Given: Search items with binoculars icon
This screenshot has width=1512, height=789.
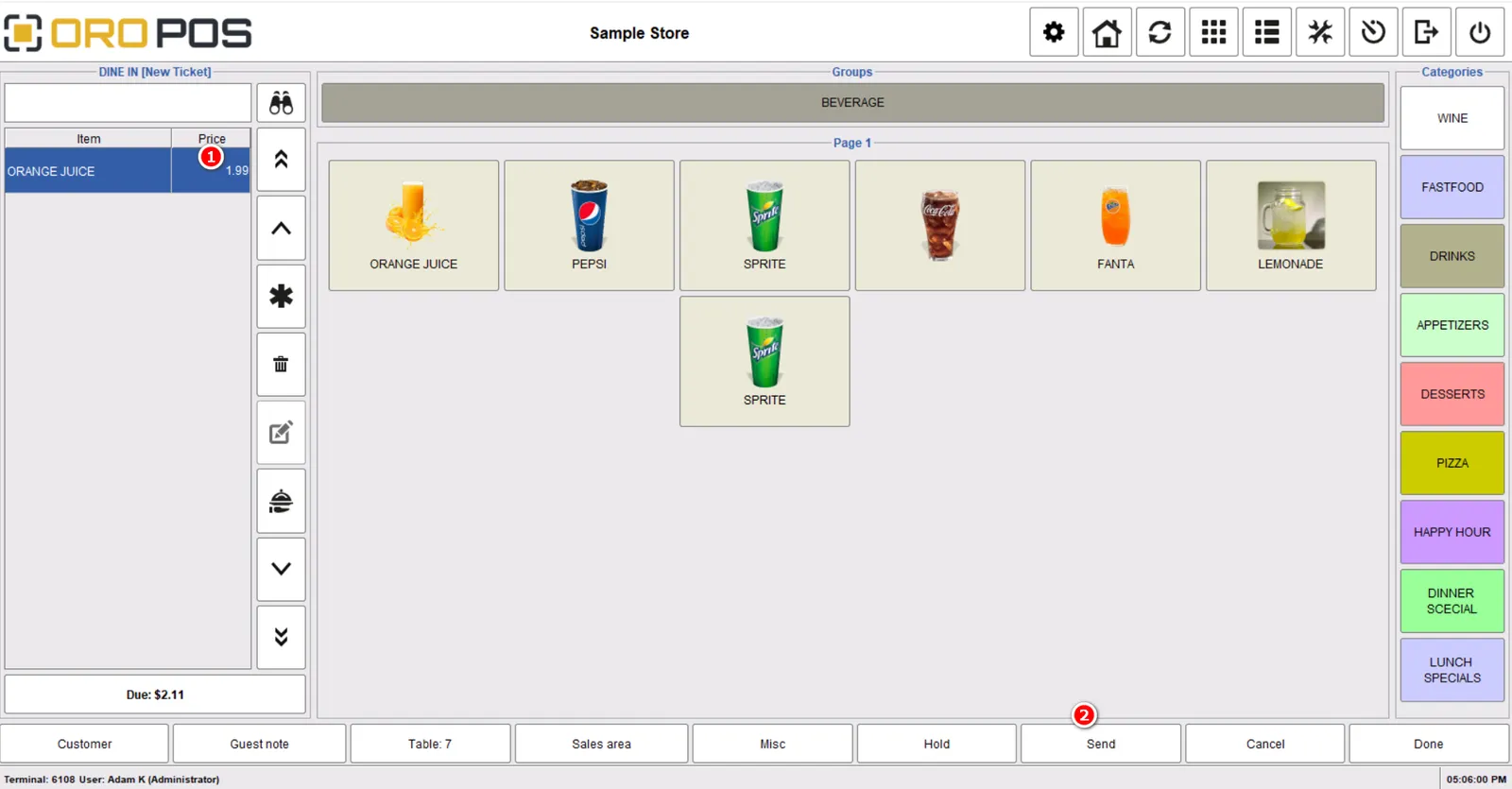Looking at the screenshot, I should point(281,103).
